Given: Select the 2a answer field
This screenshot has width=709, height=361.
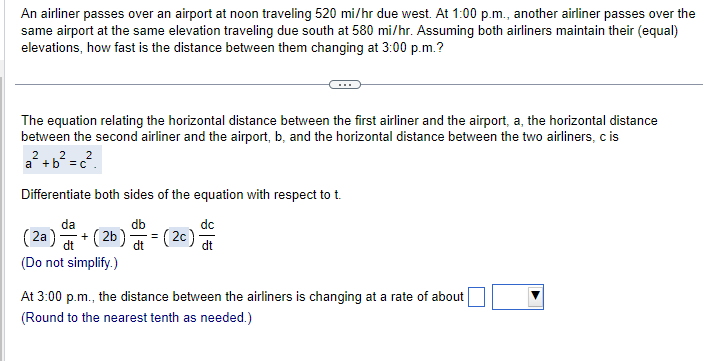Looking at the screenshot, I should click(x=39, y=236).
